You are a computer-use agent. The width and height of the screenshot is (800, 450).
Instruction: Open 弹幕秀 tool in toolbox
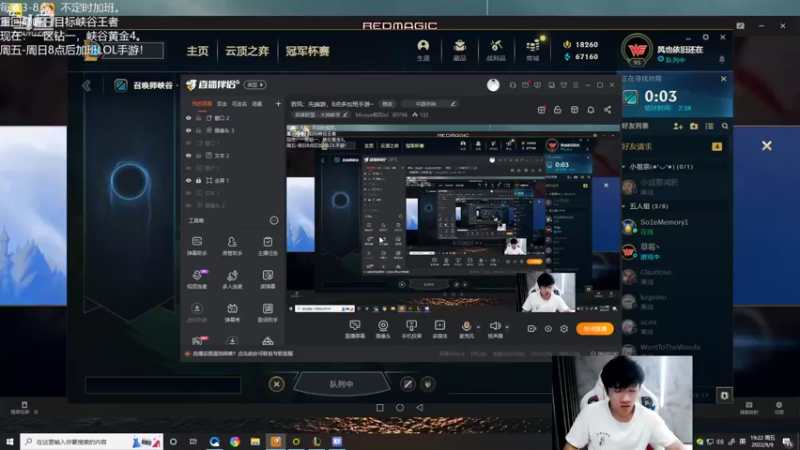[232, 312]
